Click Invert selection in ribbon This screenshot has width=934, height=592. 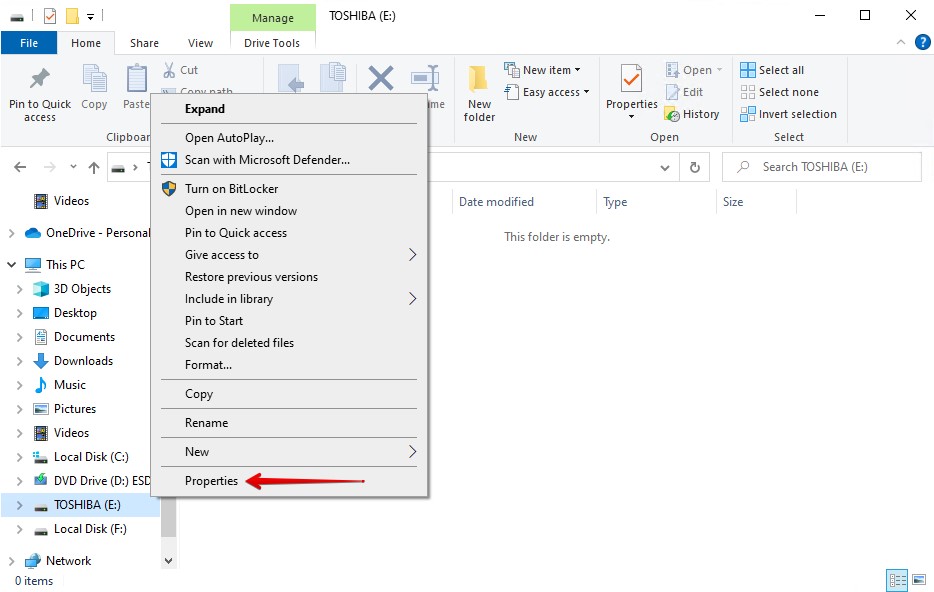(789, 114)
